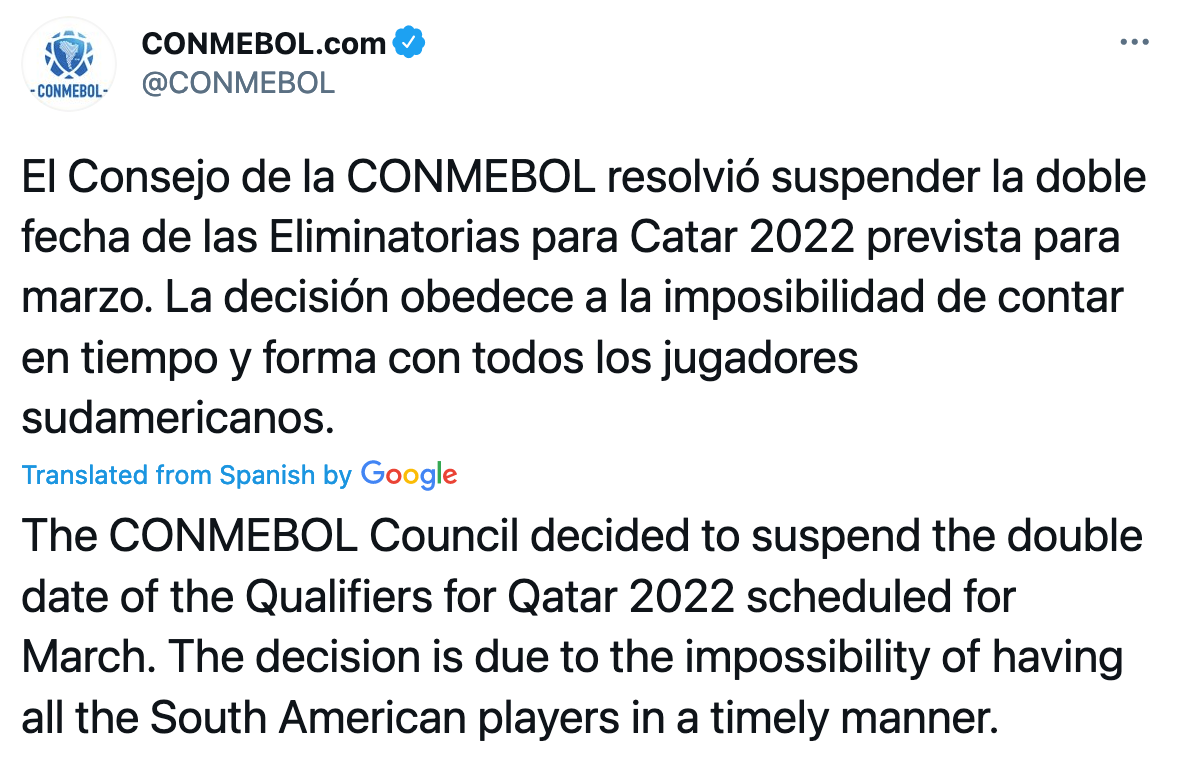This screenshot has height=764, width=1178.
Task: Click the word "sudamericanos" in the tweet
Action: [176, 418]
